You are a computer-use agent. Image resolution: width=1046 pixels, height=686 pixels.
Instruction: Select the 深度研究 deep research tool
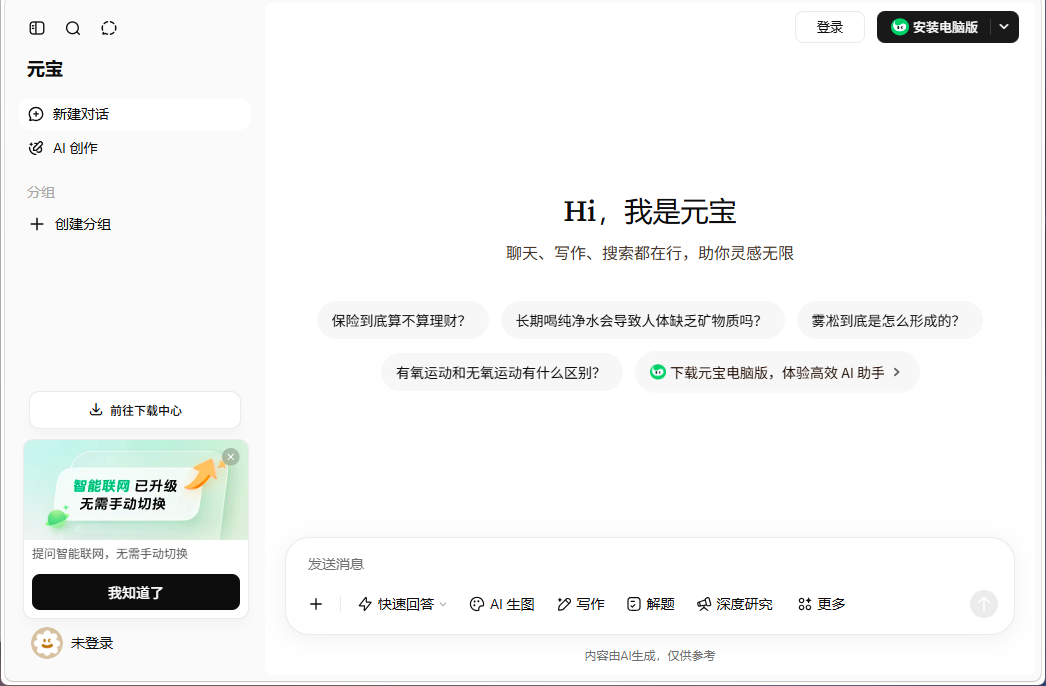tap(735, 604)
